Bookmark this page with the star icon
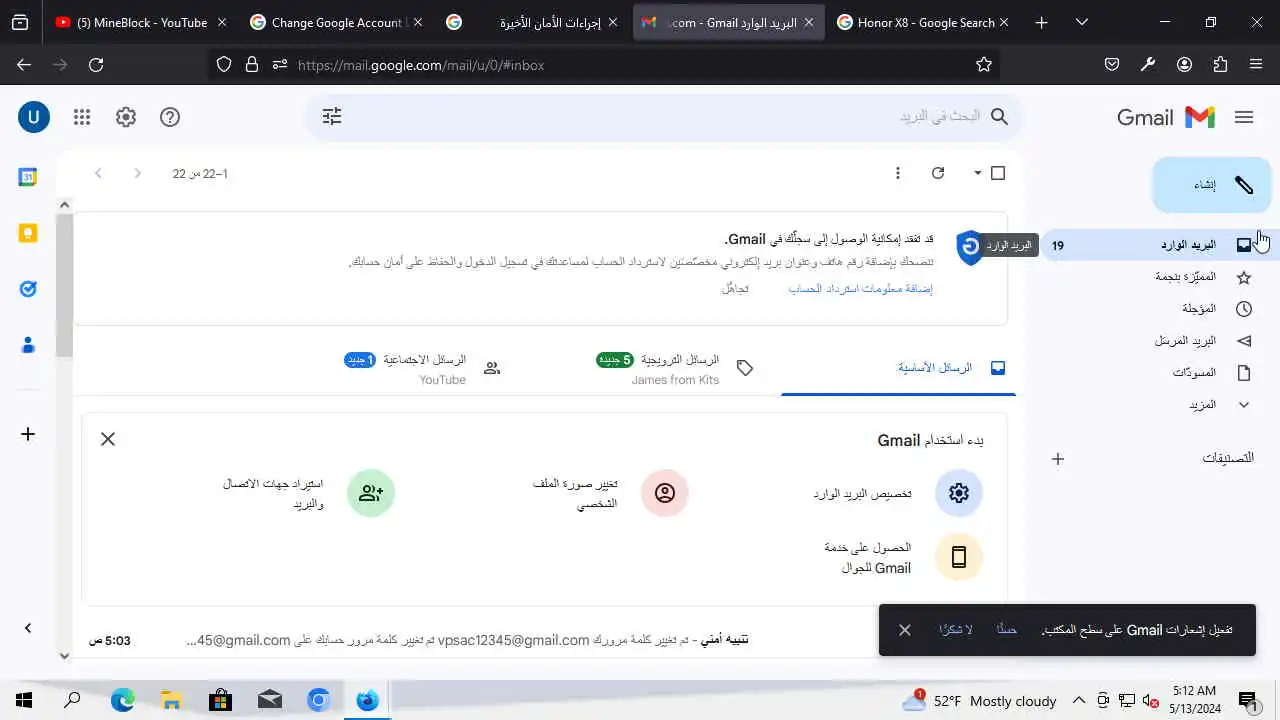Viewport: 1280px width, 720px height. pyautogui.click(x=984, y=64)
